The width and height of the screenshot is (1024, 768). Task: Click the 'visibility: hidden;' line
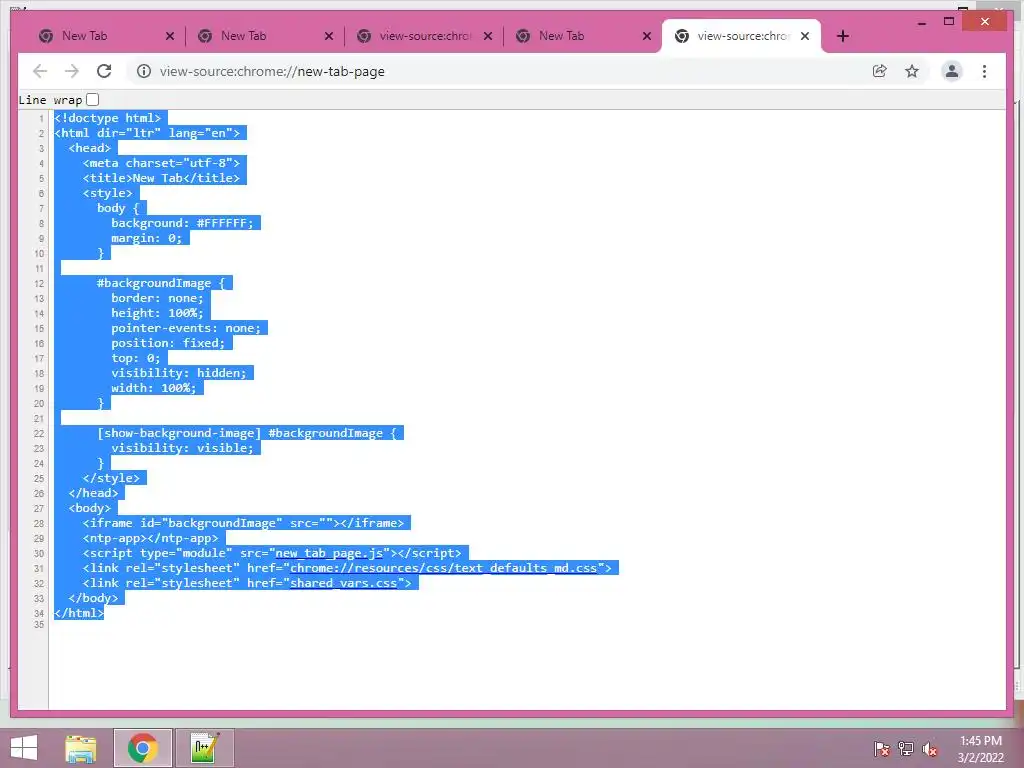click(178, 374)
